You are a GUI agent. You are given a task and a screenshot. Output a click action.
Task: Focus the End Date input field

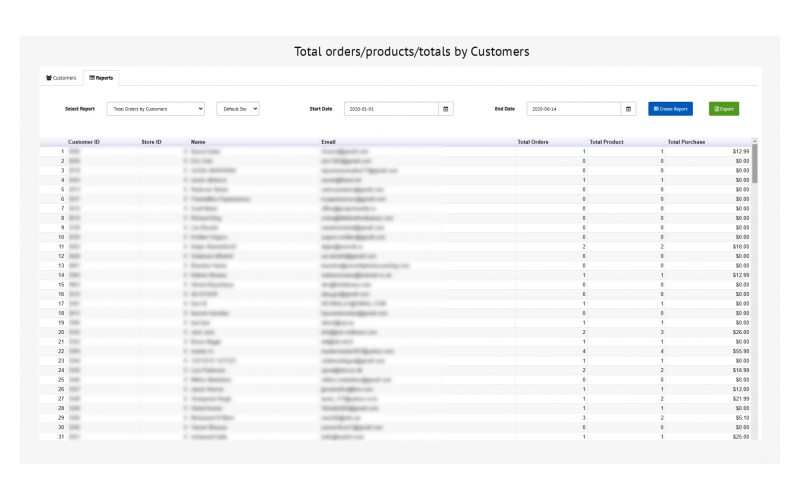(573, 108)
